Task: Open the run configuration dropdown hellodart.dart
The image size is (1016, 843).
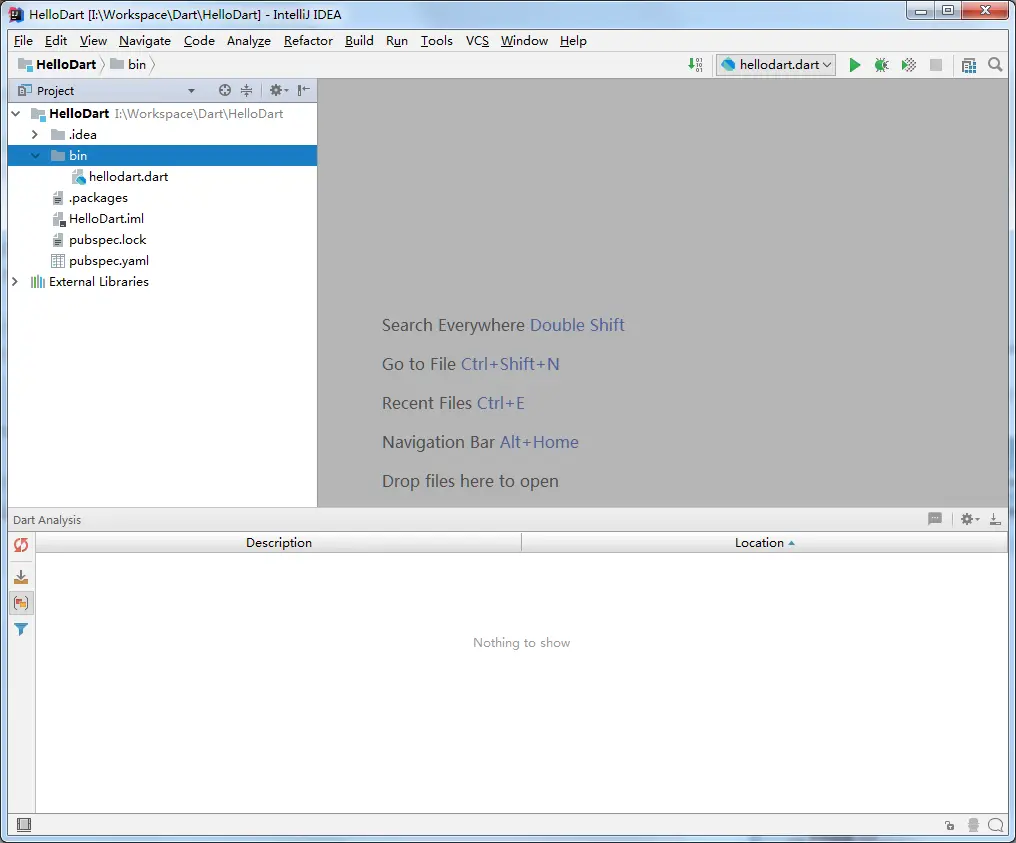Action: (x=776, y=65)
